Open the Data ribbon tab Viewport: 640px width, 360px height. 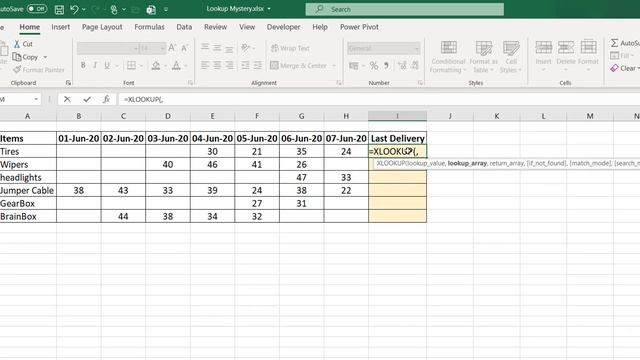(x=184, y=27)
